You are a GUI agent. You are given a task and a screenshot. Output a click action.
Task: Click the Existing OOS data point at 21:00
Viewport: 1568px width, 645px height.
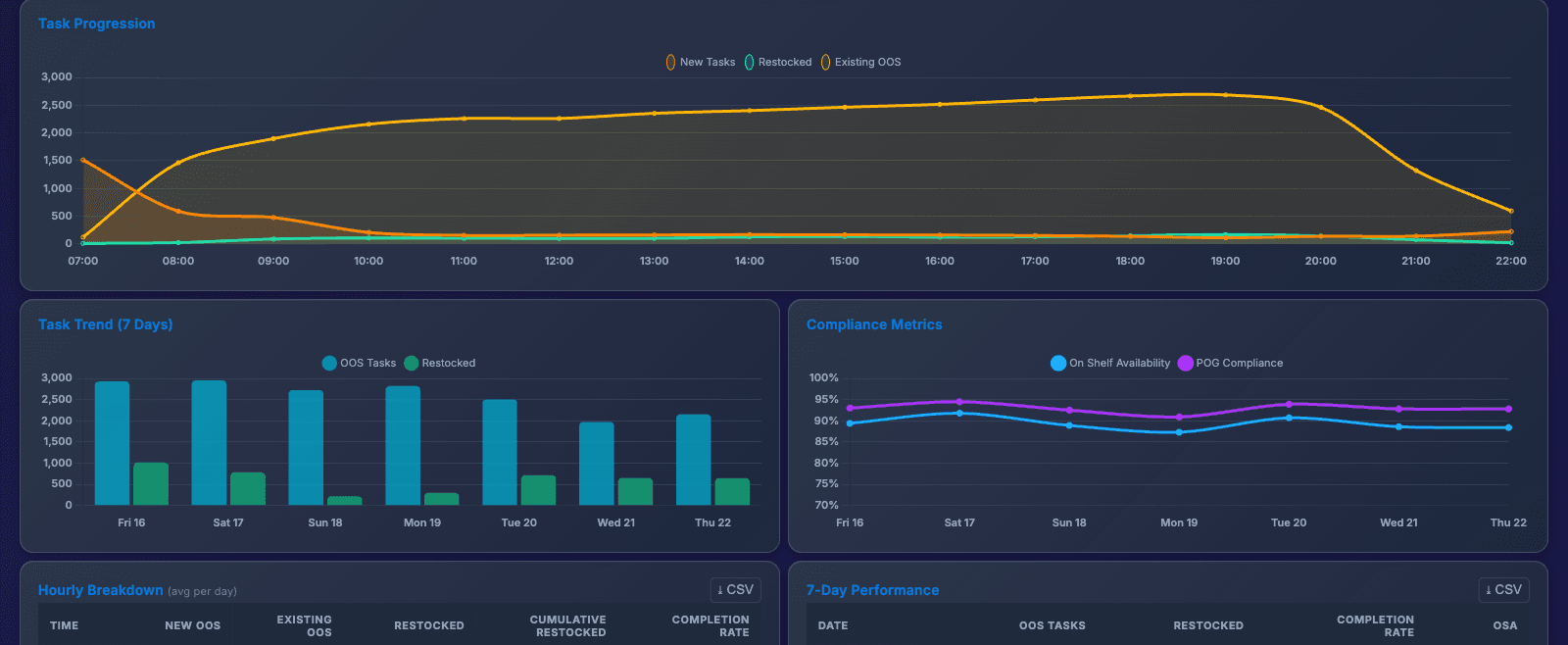pos(1415,171)
